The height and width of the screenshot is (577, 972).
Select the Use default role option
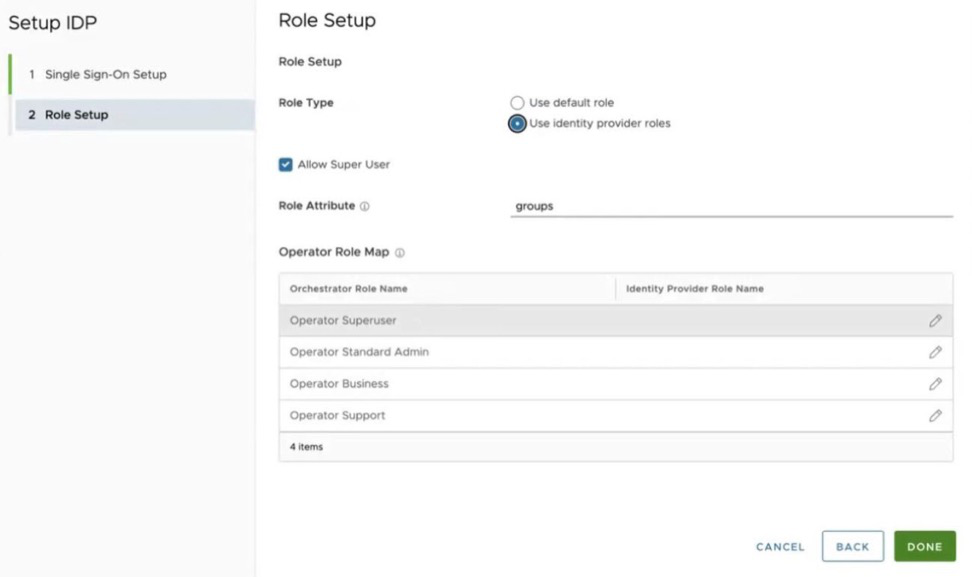point(517,103)
